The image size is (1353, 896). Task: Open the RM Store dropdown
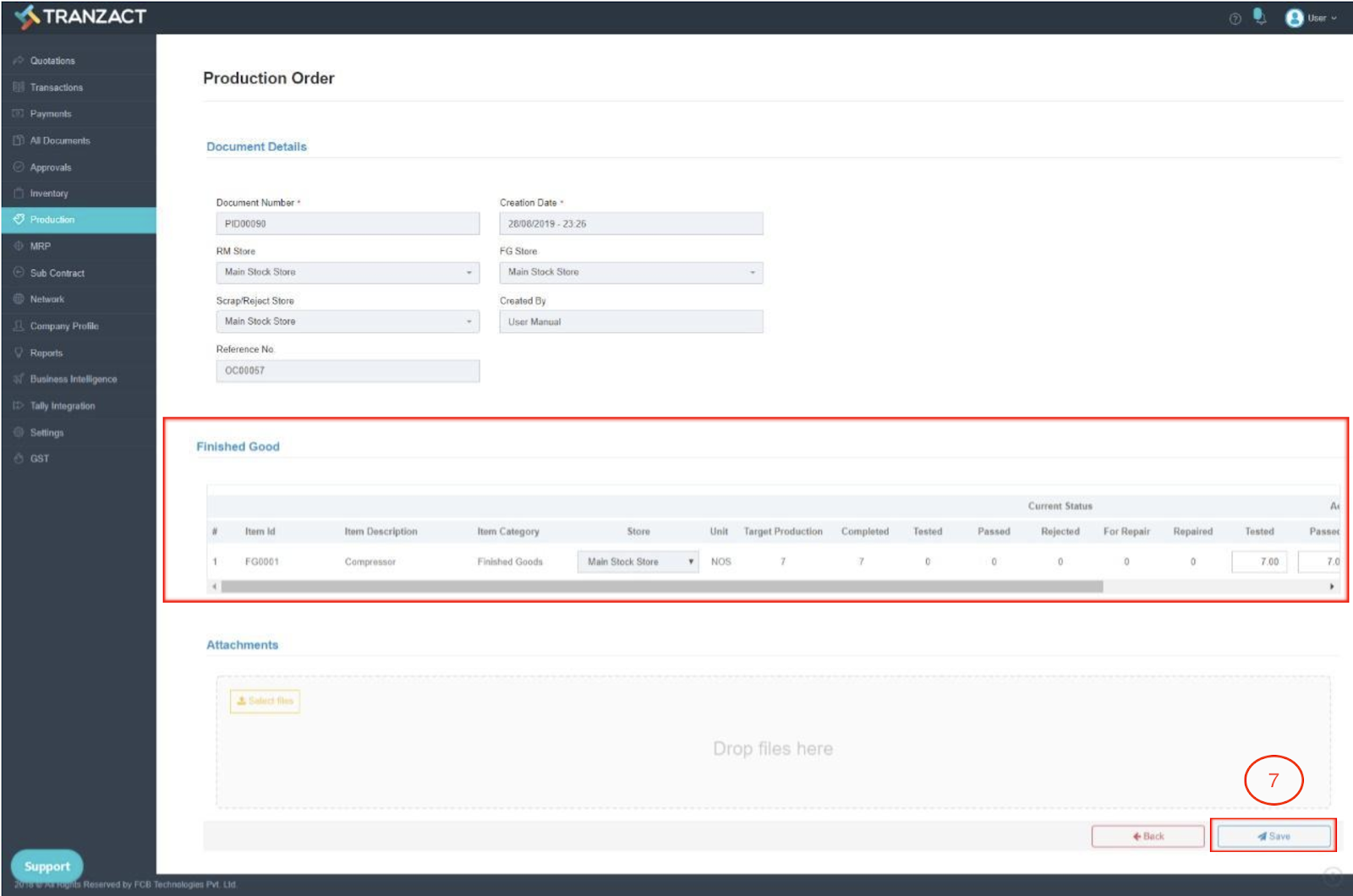(x=348, y=272)
